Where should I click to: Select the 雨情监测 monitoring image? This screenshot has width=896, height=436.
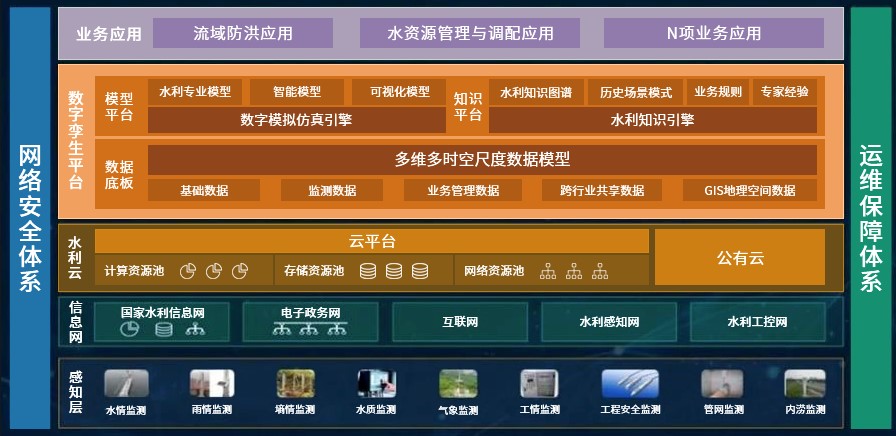(212, 383)
